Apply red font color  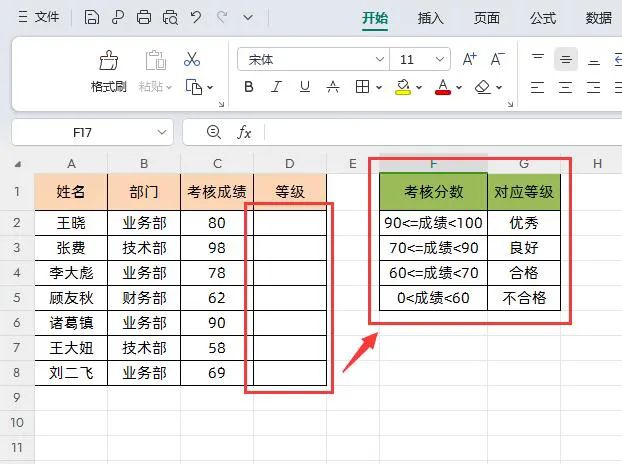point(443,87)
